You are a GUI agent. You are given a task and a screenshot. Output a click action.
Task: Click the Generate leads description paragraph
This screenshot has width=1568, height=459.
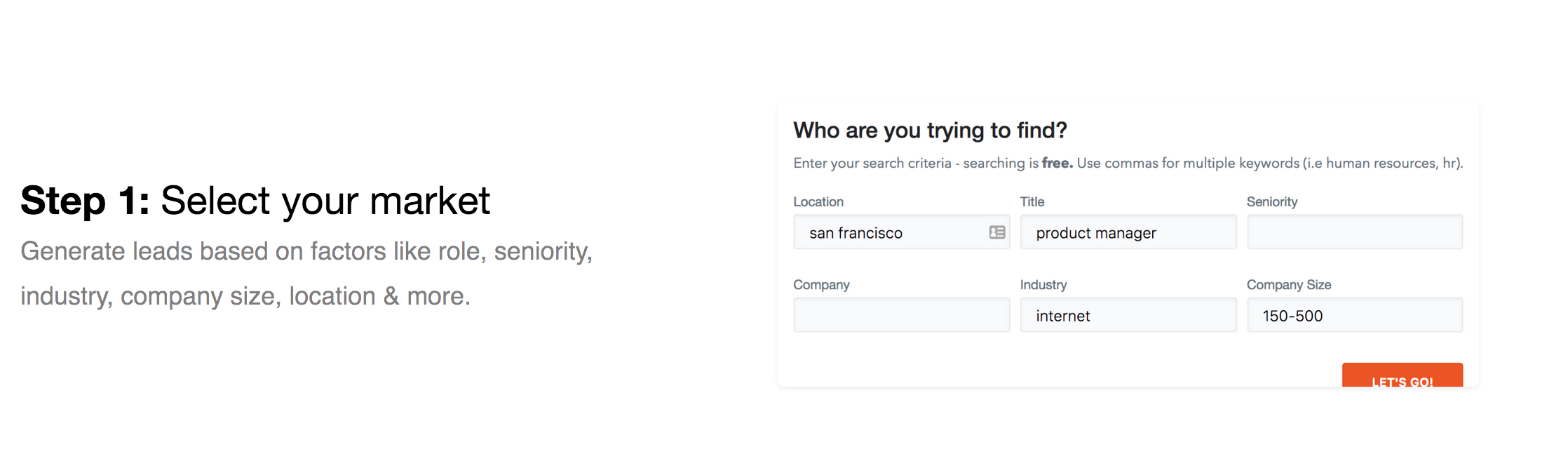coord(306,274)
